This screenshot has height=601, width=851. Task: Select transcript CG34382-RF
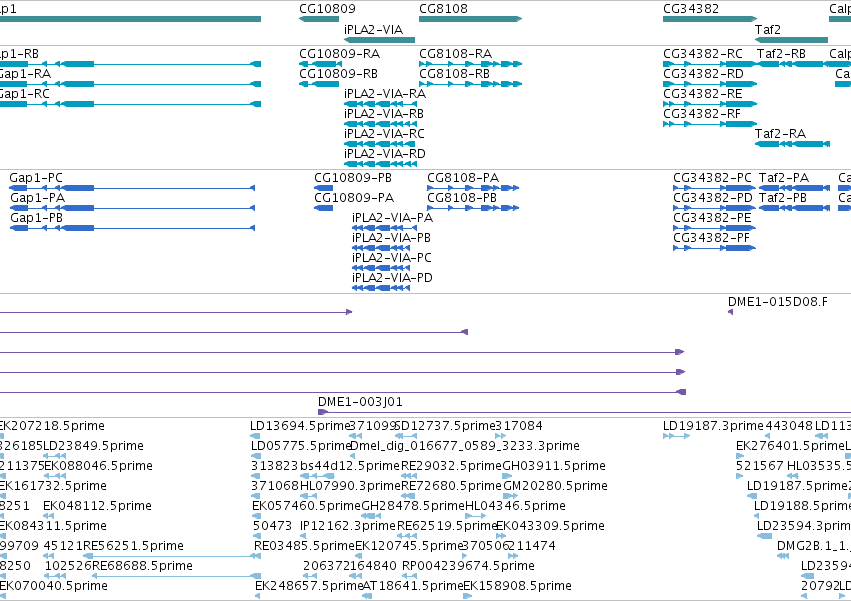(702, 114)
